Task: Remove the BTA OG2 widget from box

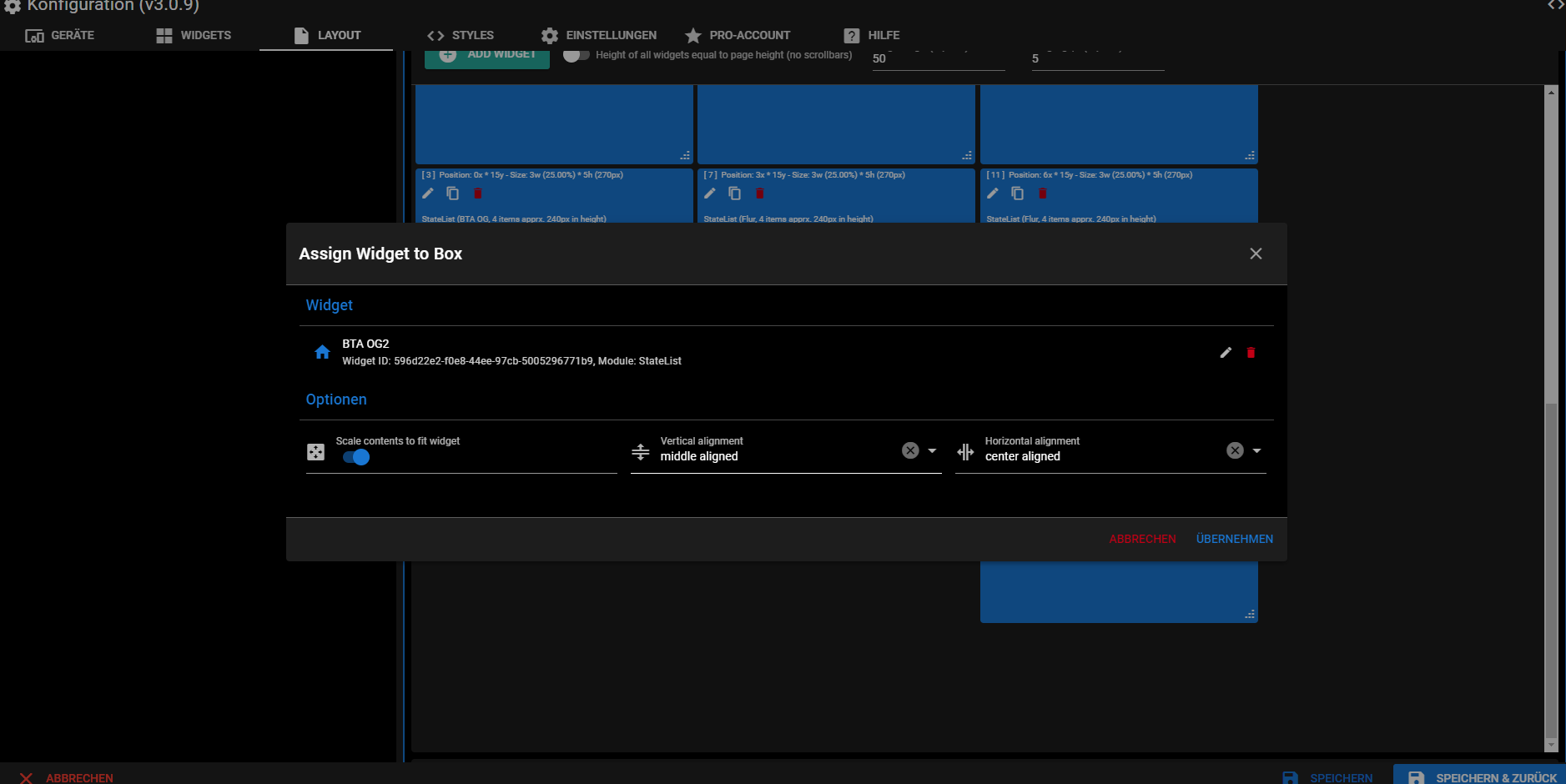Action: coord(1251,353)
